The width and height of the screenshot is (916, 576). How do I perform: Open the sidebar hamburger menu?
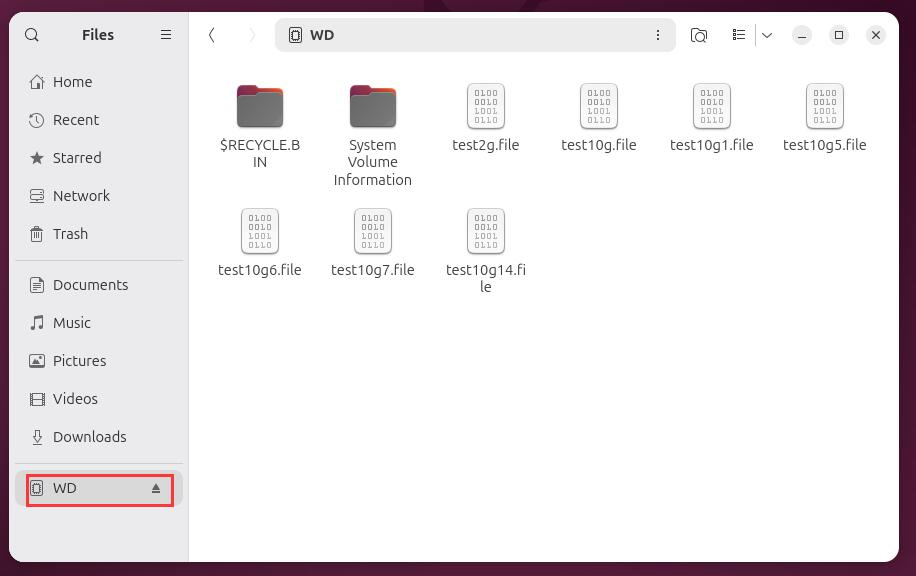[x=166, y=35]
